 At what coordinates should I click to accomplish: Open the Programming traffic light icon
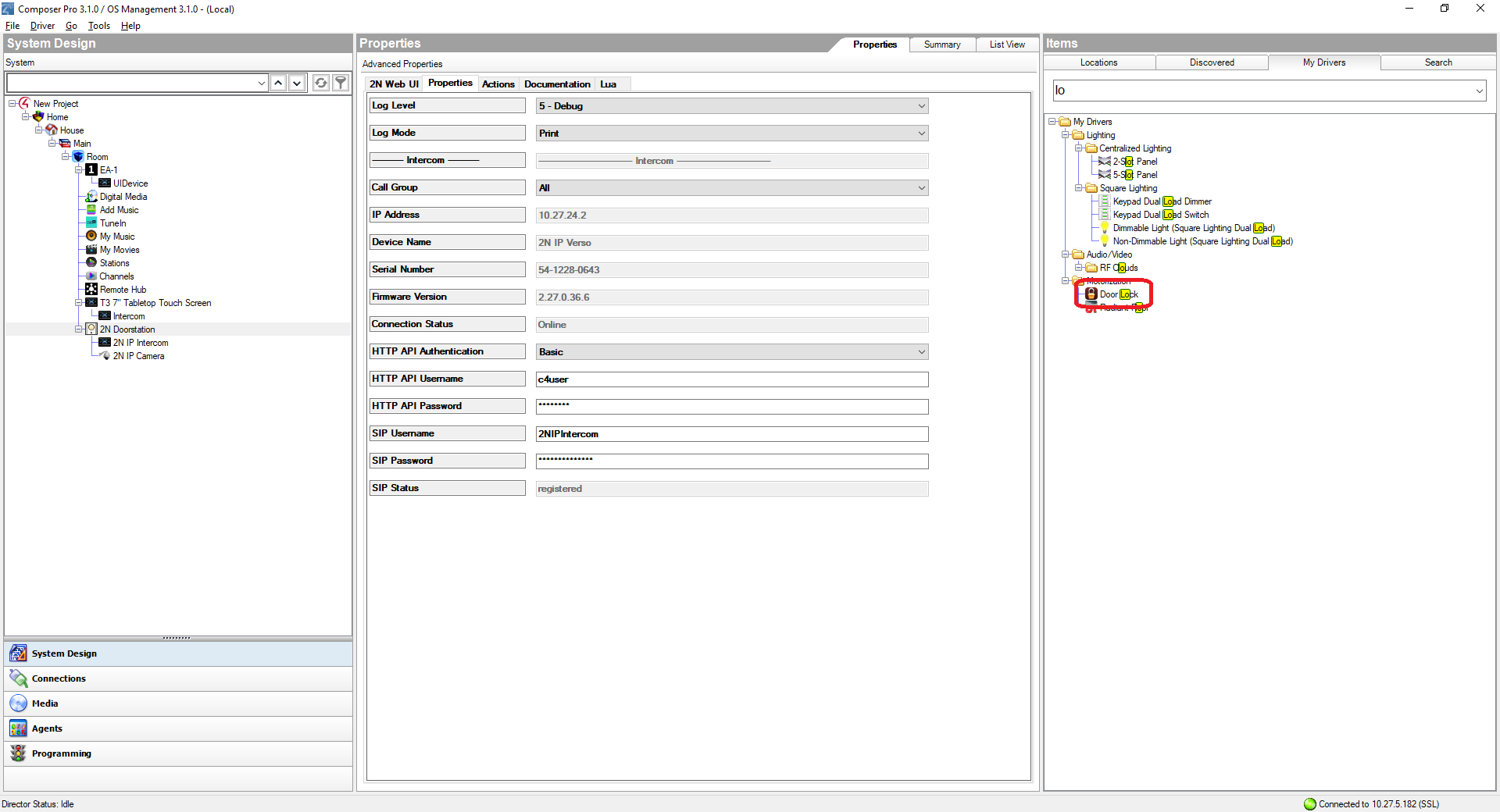pos(18,753)
